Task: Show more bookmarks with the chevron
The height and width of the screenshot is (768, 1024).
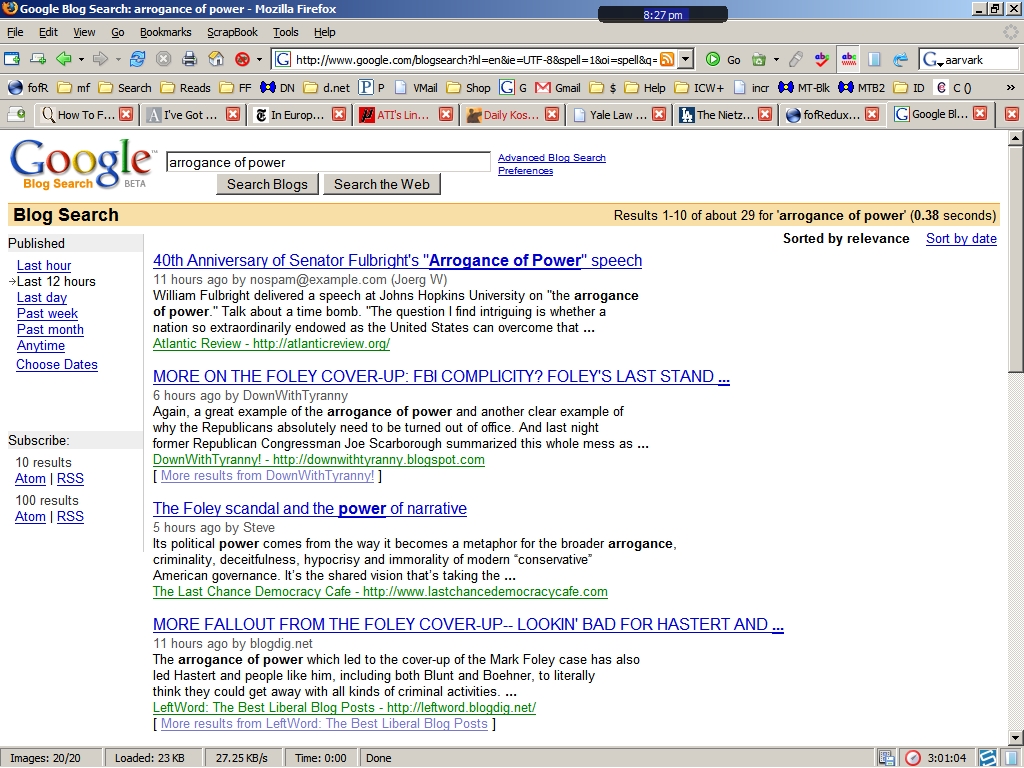Action: (1010, 88)
